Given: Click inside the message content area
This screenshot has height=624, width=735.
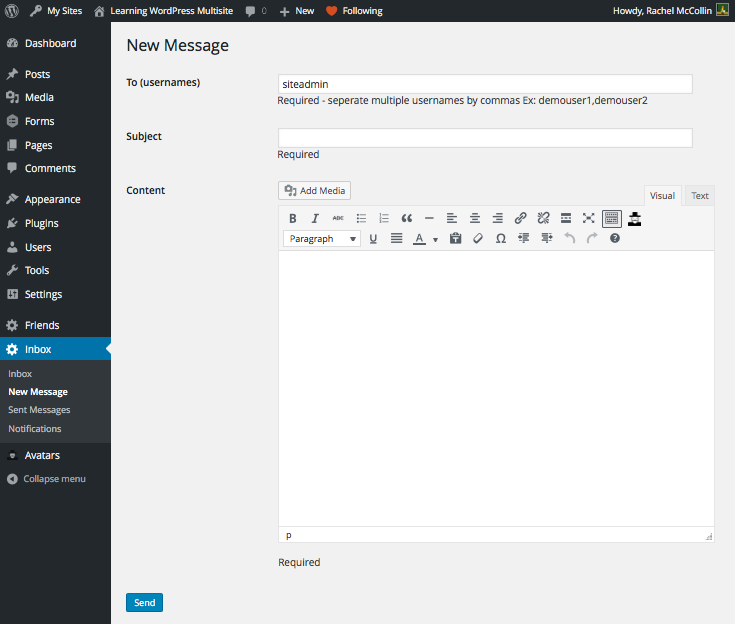Looking at the screenshot, I should (x=496, y=388).
